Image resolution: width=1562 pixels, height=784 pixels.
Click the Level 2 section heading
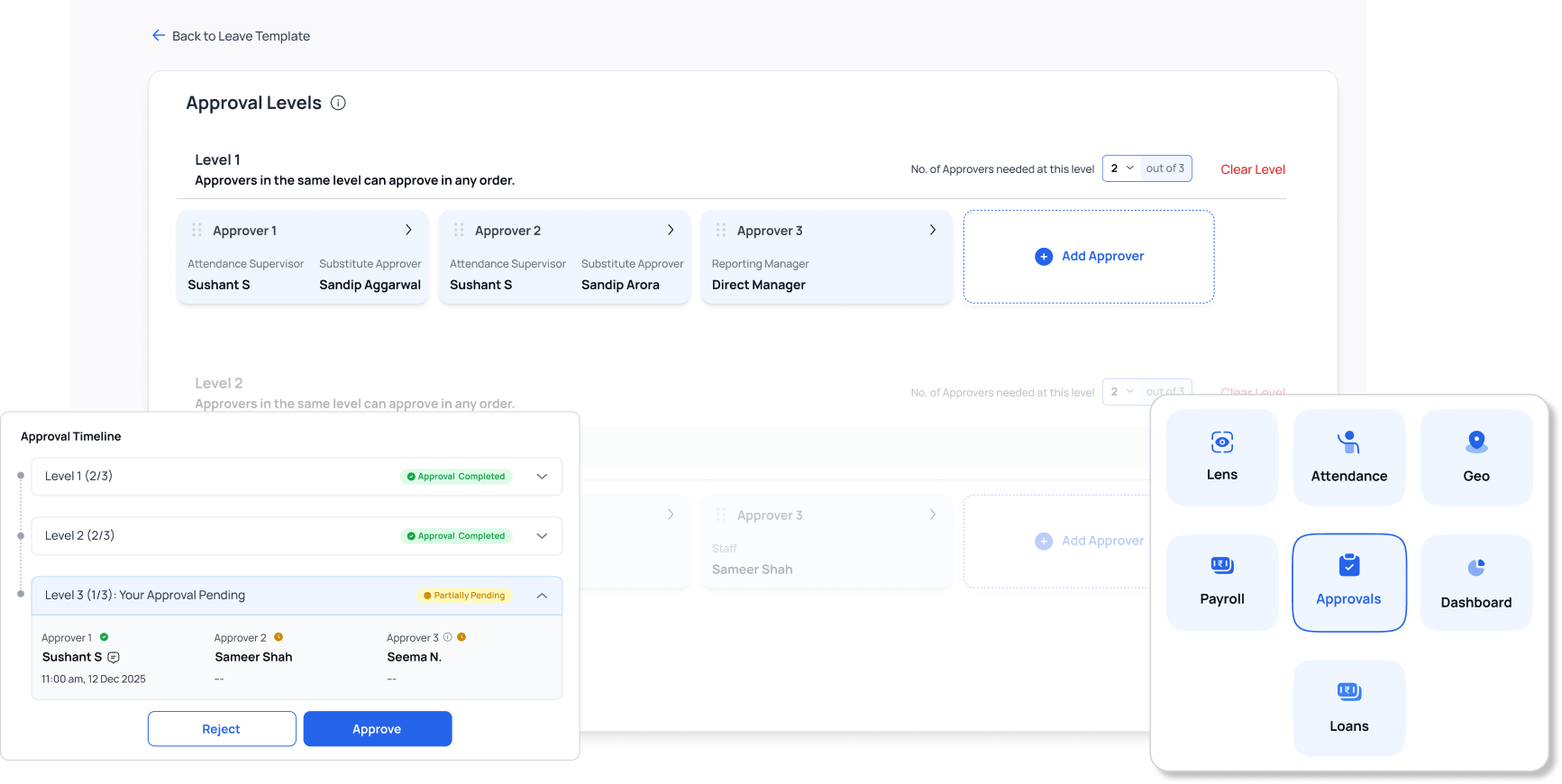(x=219, y=383)
